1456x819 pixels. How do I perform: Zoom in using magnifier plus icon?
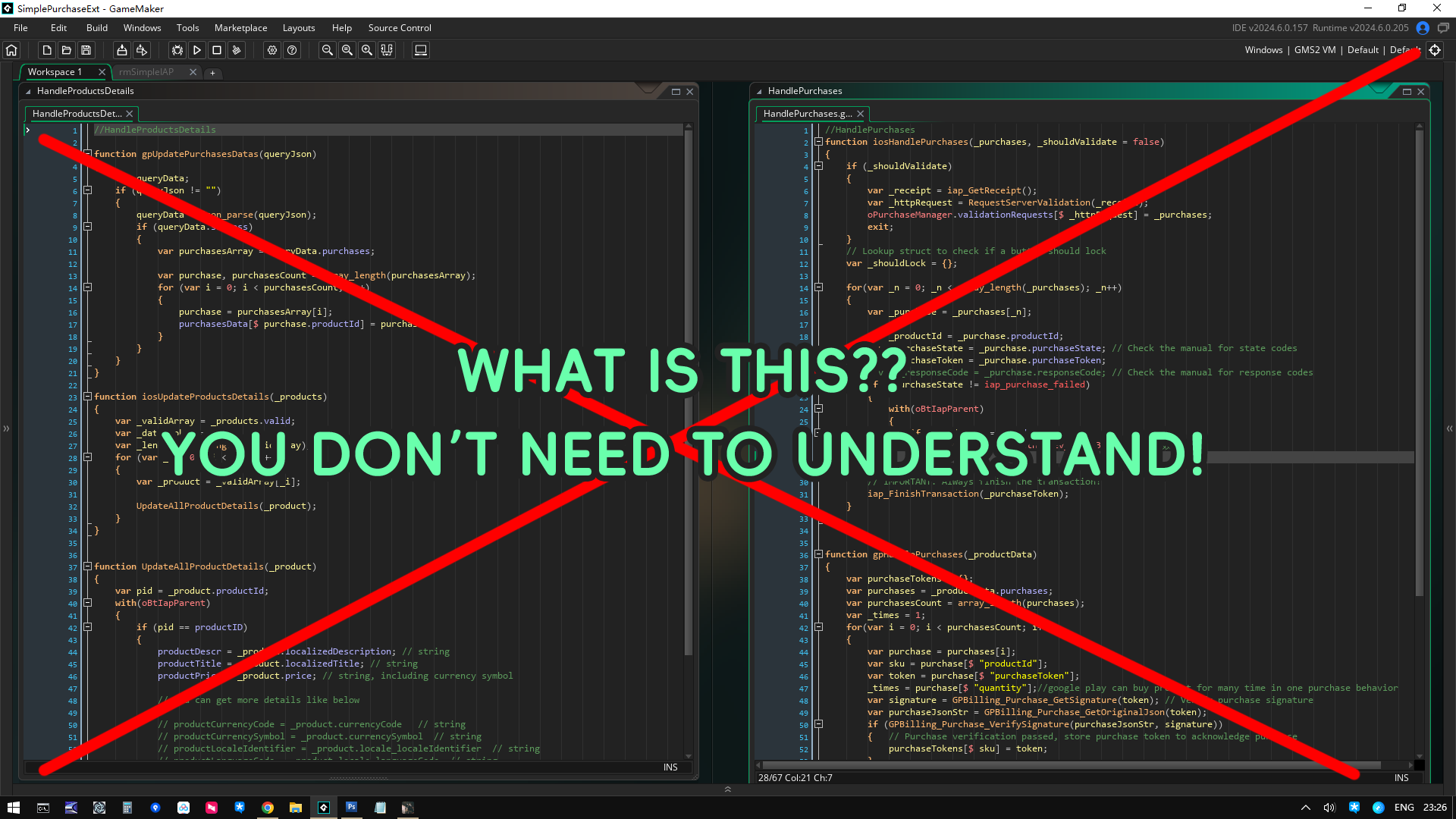[x=367, y=50]
